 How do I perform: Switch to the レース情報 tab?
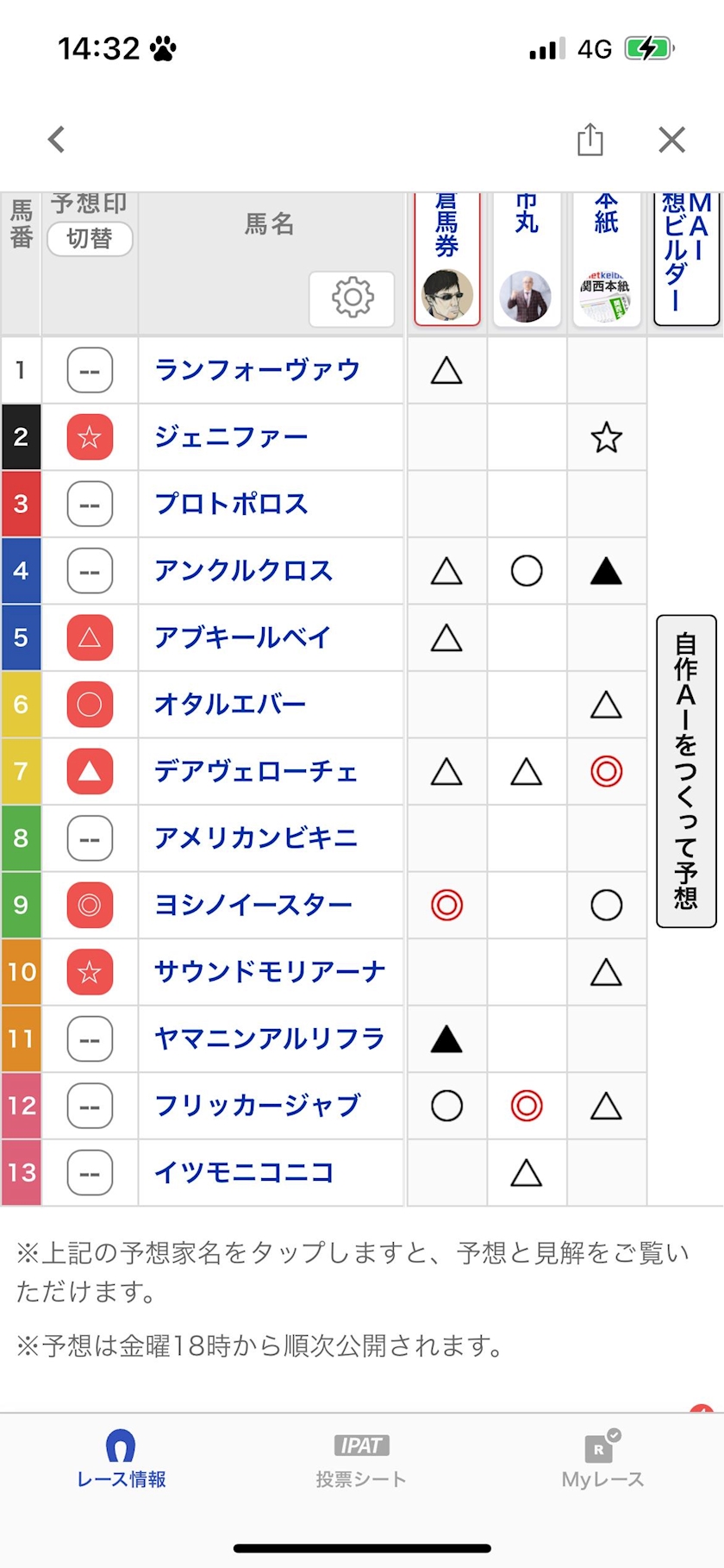tap(121, 1458)
